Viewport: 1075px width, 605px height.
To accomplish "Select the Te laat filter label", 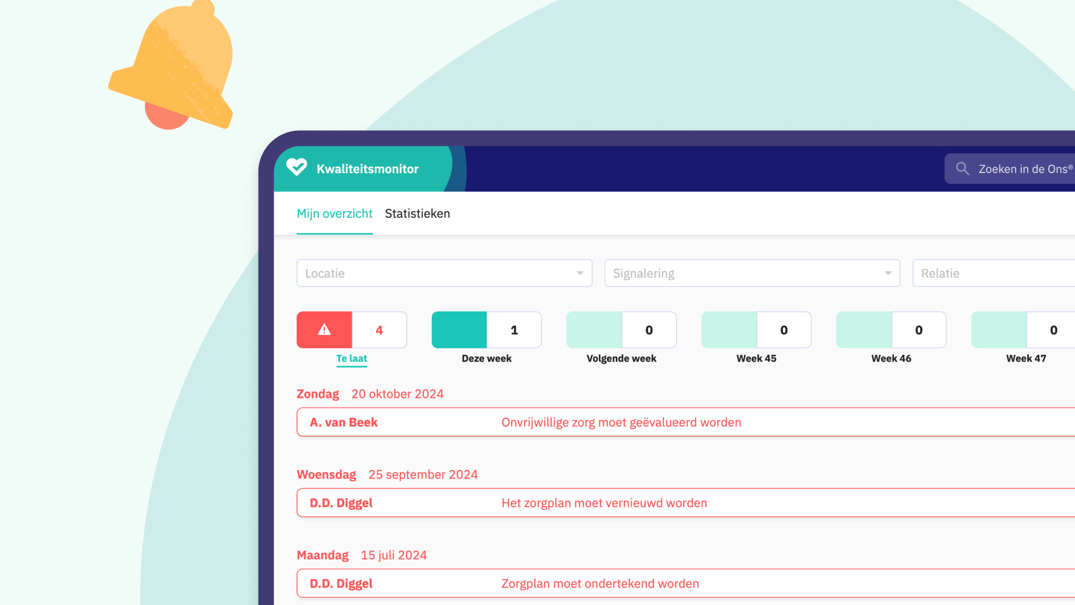I will tap(351, 358).
